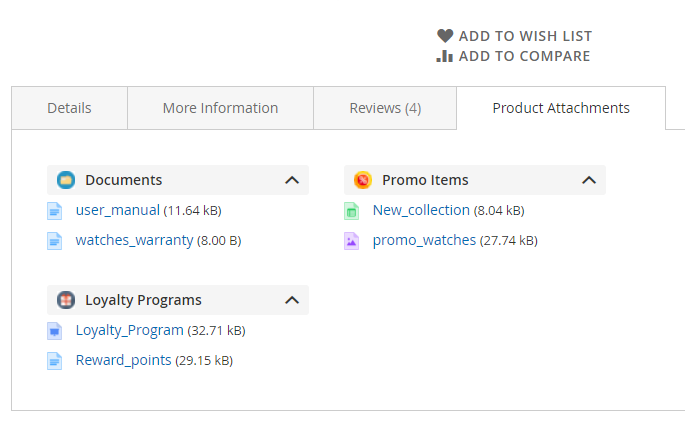The image size is (685, 424).
Task: Click the Documents folder category icon
Action: pyautogui.click(x=66, y=180)
